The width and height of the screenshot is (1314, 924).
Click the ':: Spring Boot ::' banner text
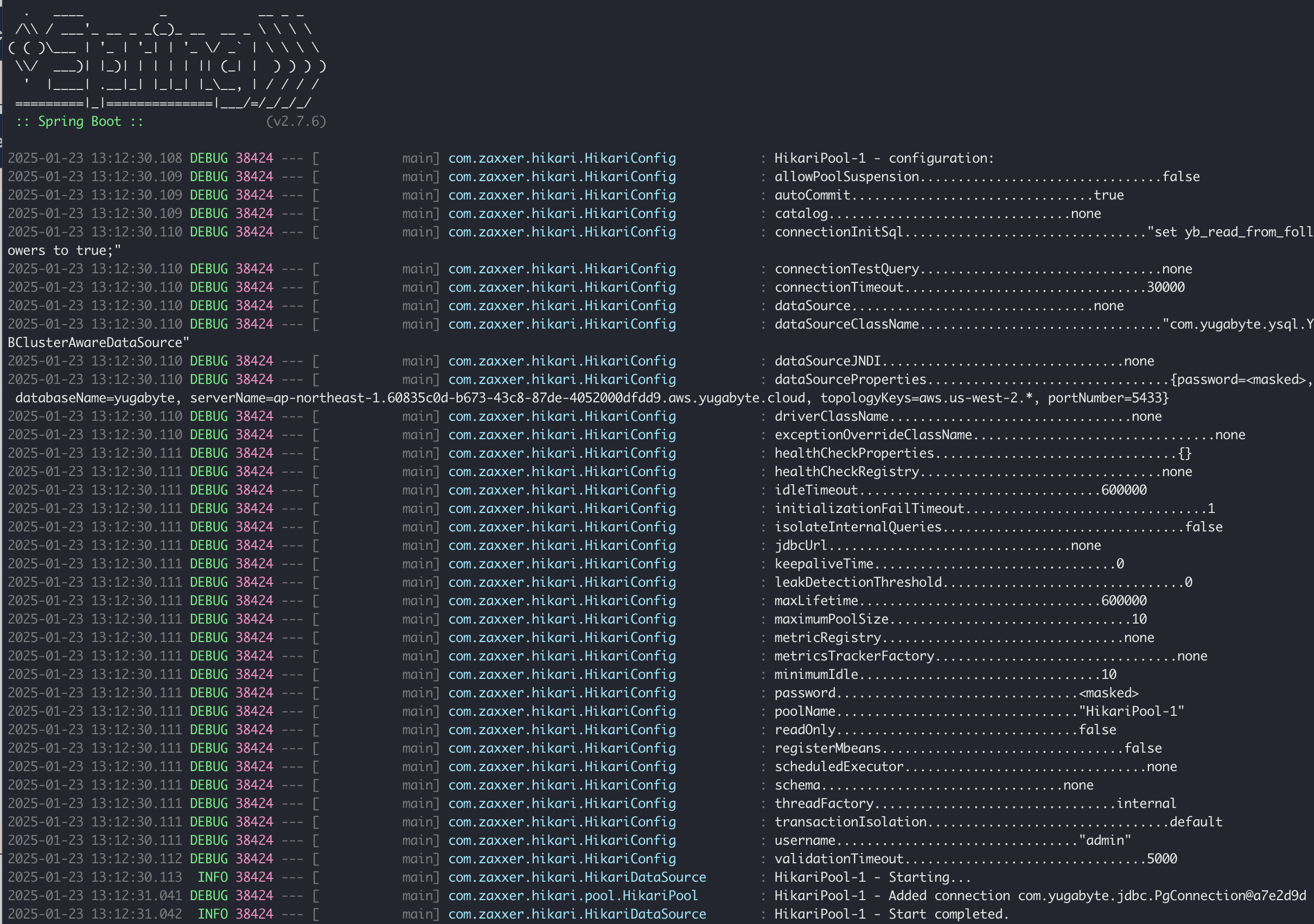click(x=80, y=121)
